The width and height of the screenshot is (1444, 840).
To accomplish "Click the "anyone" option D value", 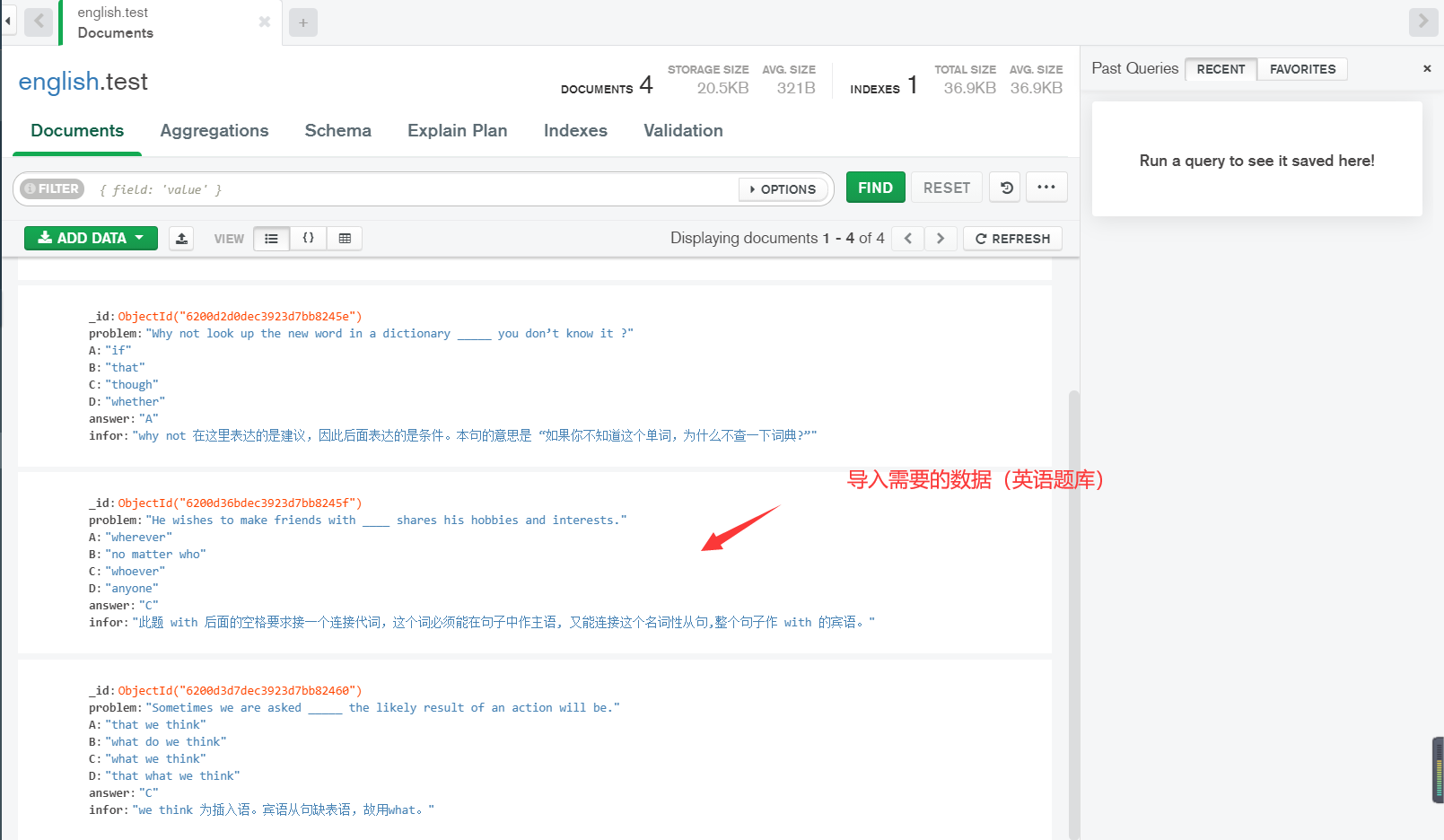I will click(x=131, y=588).
